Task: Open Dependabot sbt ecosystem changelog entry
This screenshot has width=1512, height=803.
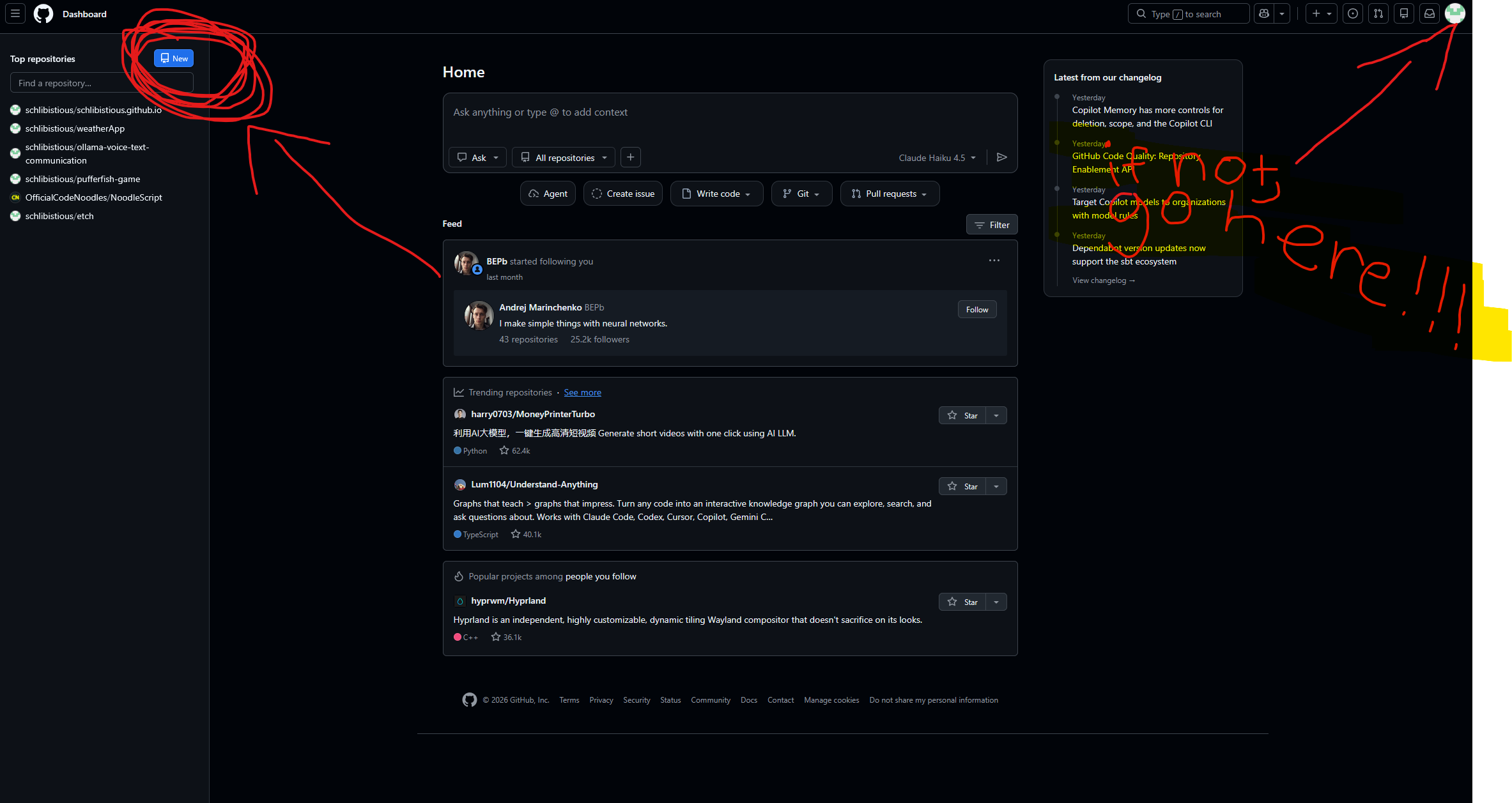Action: pos(1138,255)
